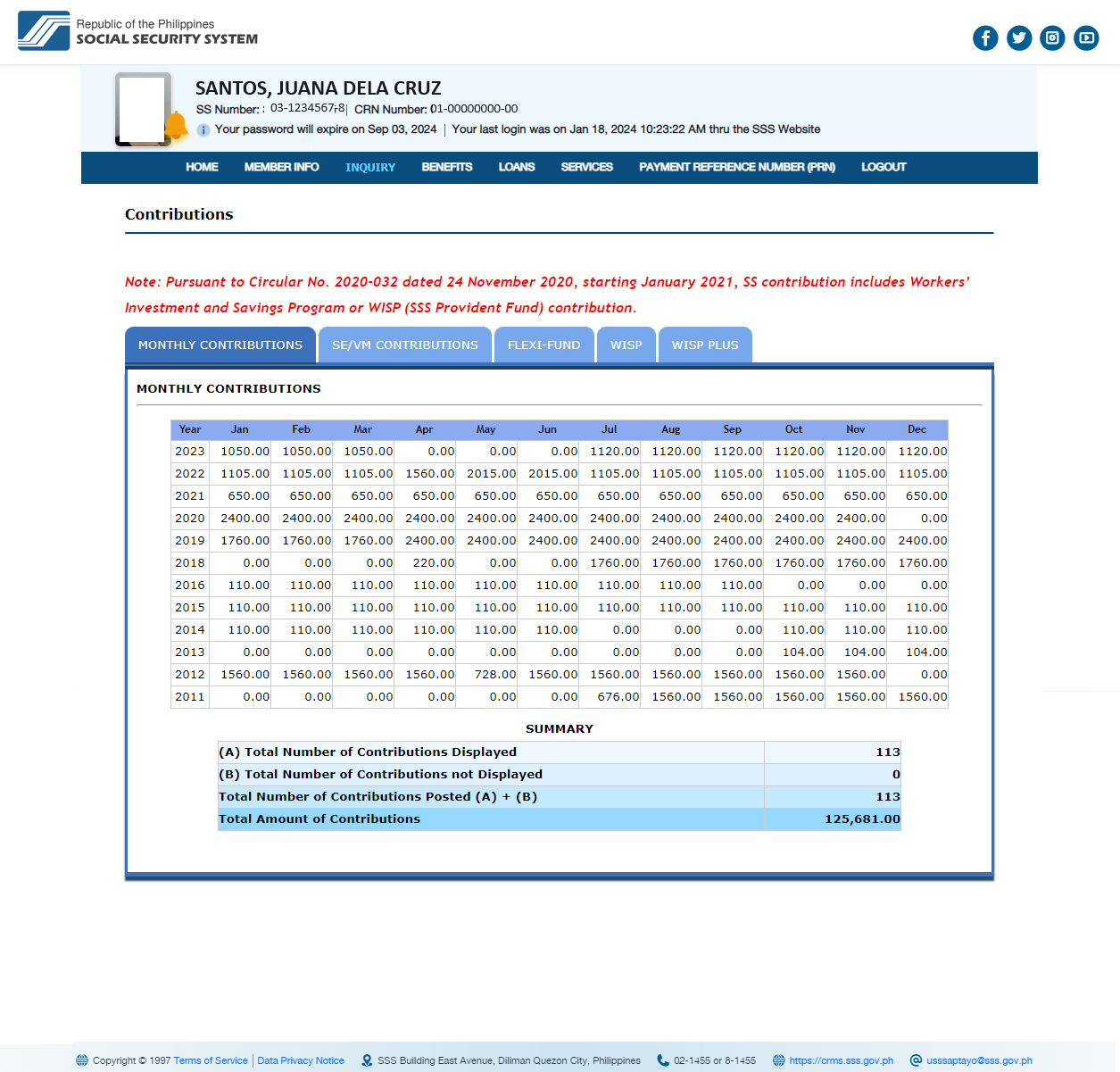Open the Instagram icon
The height and width of the screenshot is (1072, 1120).
coord(1052,37)
